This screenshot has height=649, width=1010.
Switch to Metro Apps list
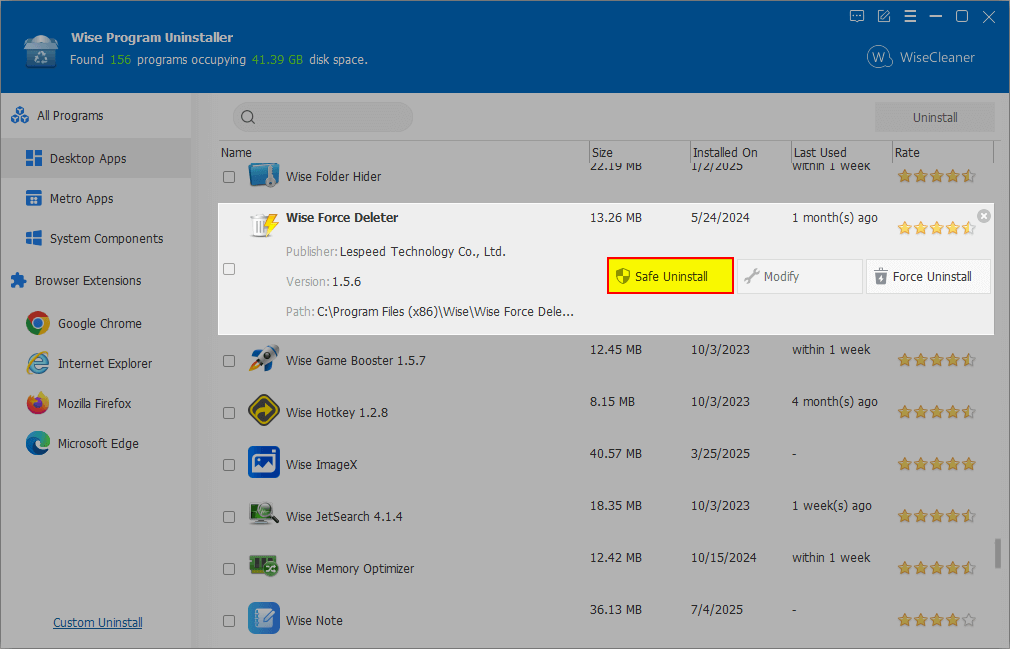point(96,199)
